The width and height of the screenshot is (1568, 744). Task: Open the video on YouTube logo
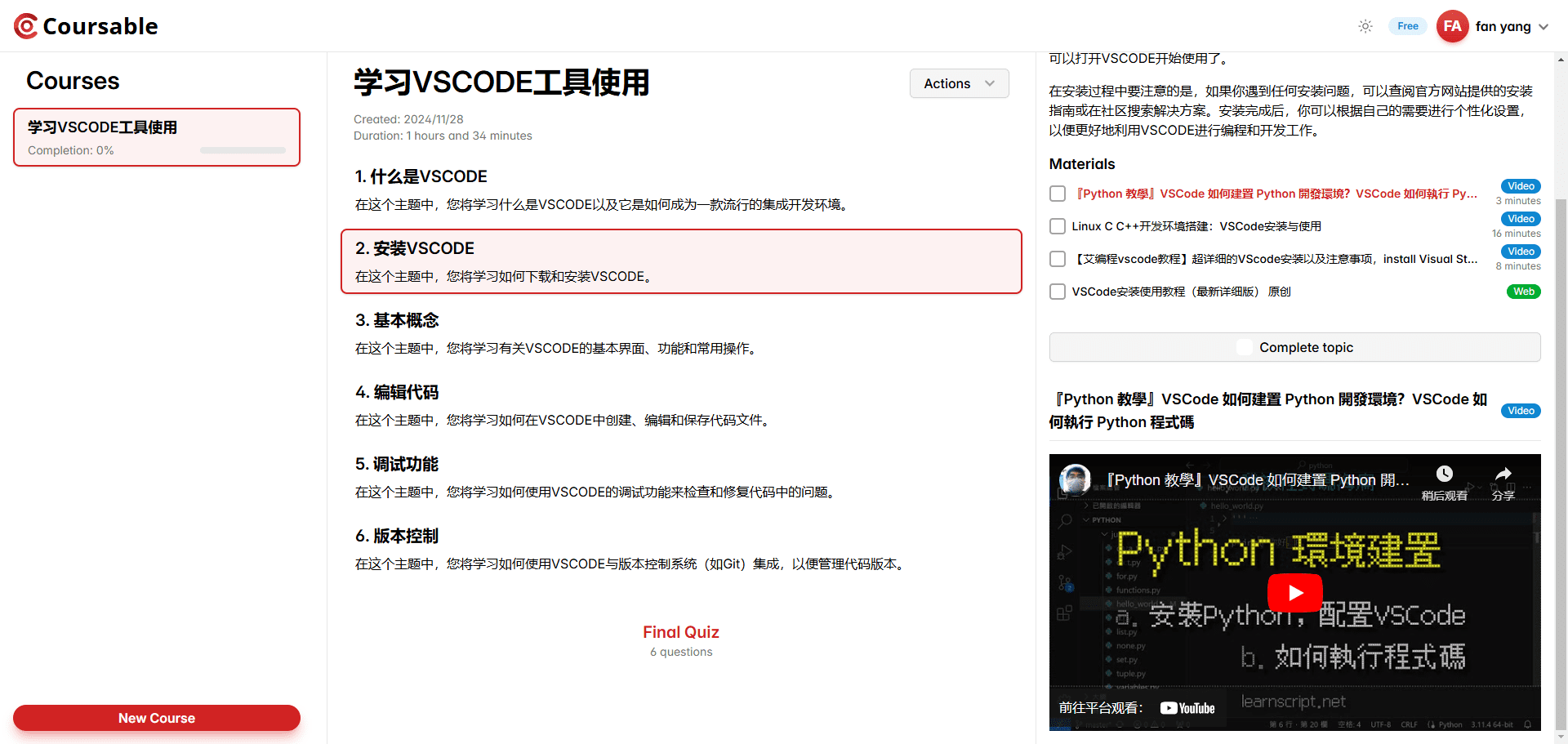(x=1187, y=708)
